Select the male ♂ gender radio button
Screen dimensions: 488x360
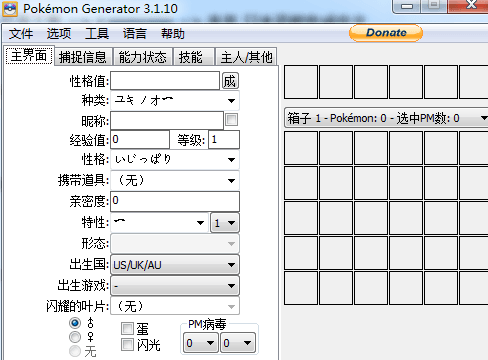[x=75, y=323]
